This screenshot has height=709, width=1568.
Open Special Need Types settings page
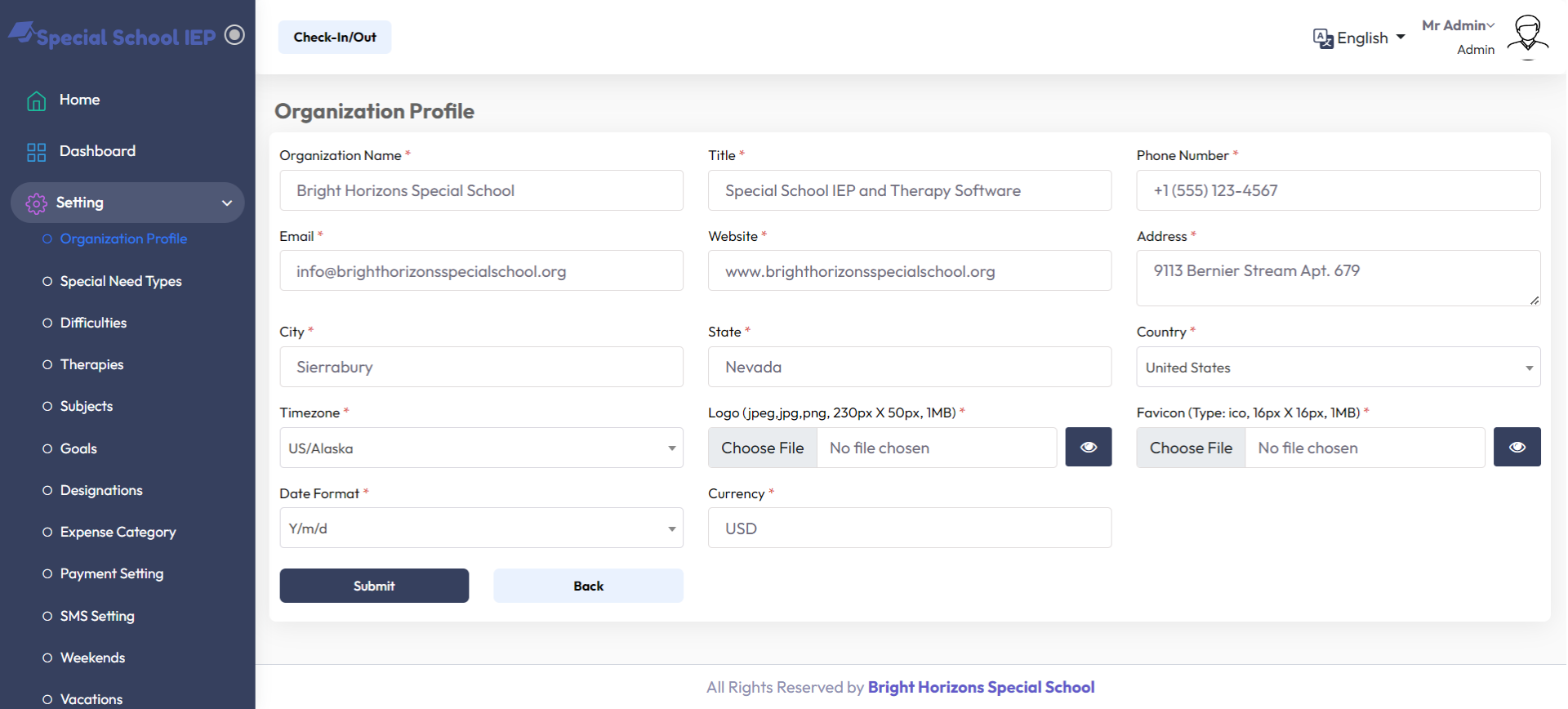tap(121, 281)
